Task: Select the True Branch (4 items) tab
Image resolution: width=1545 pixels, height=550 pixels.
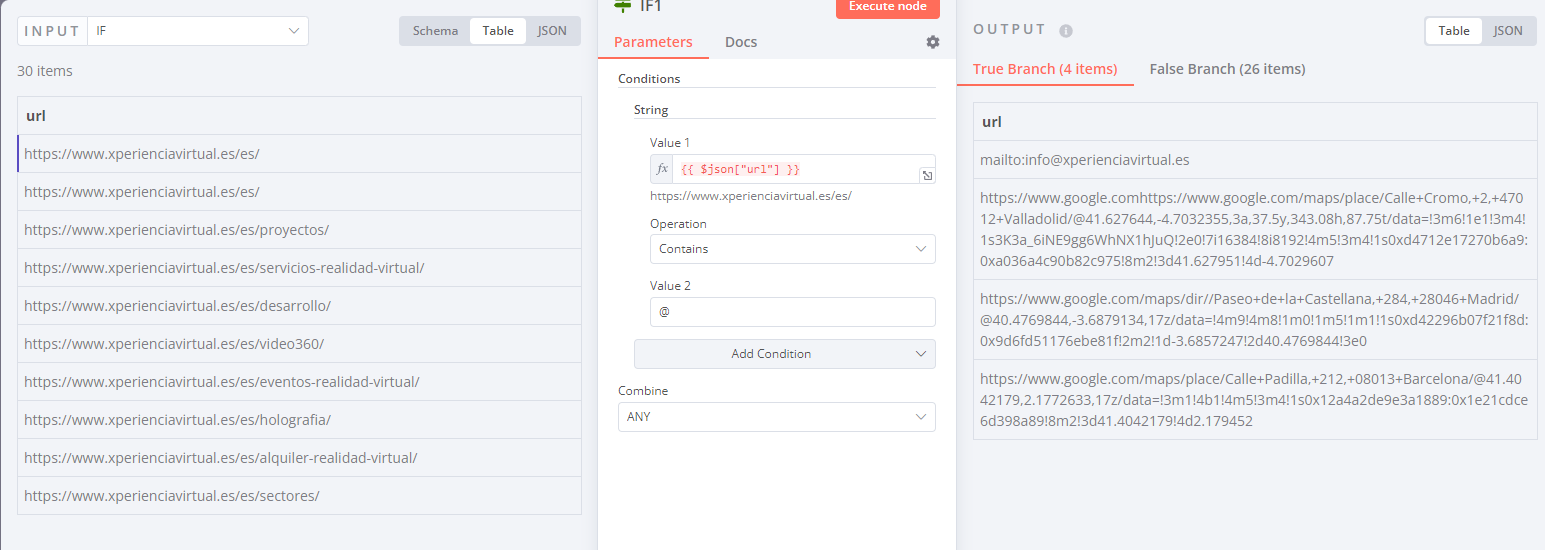Action: point(1045,69)
